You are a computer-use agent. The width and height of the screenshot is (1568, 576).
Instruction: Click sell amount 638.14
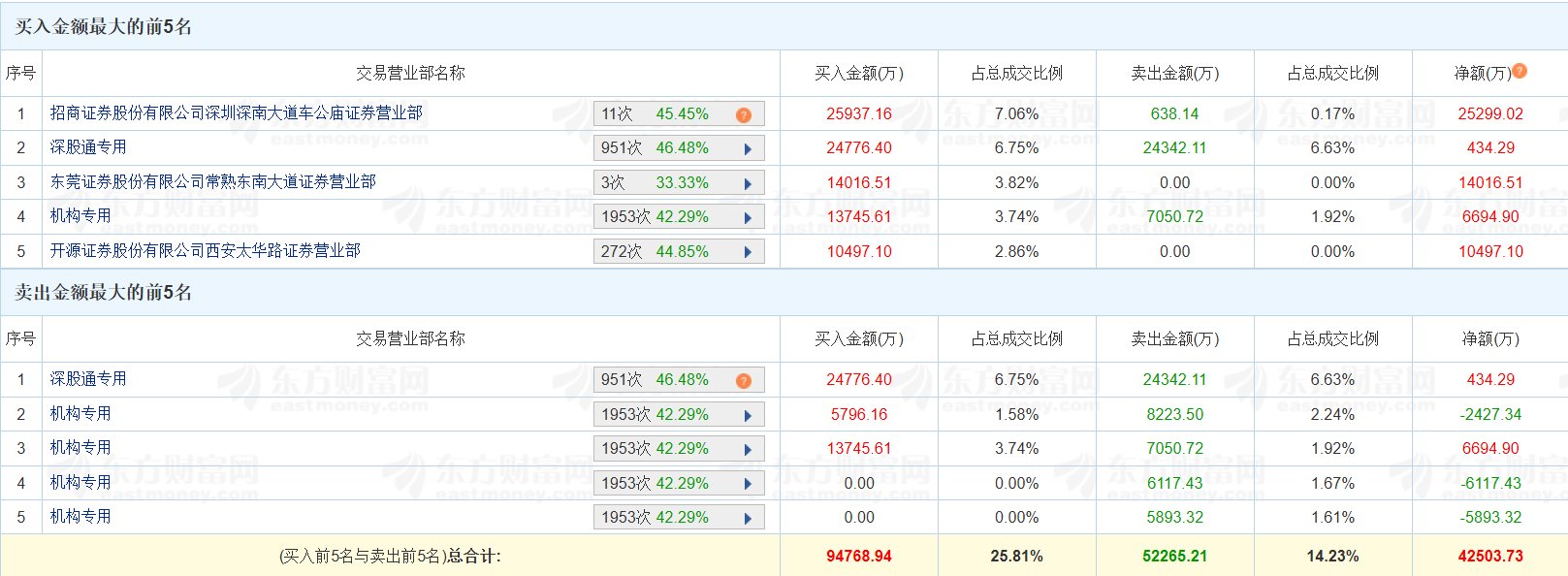[x=1174, y=113]
